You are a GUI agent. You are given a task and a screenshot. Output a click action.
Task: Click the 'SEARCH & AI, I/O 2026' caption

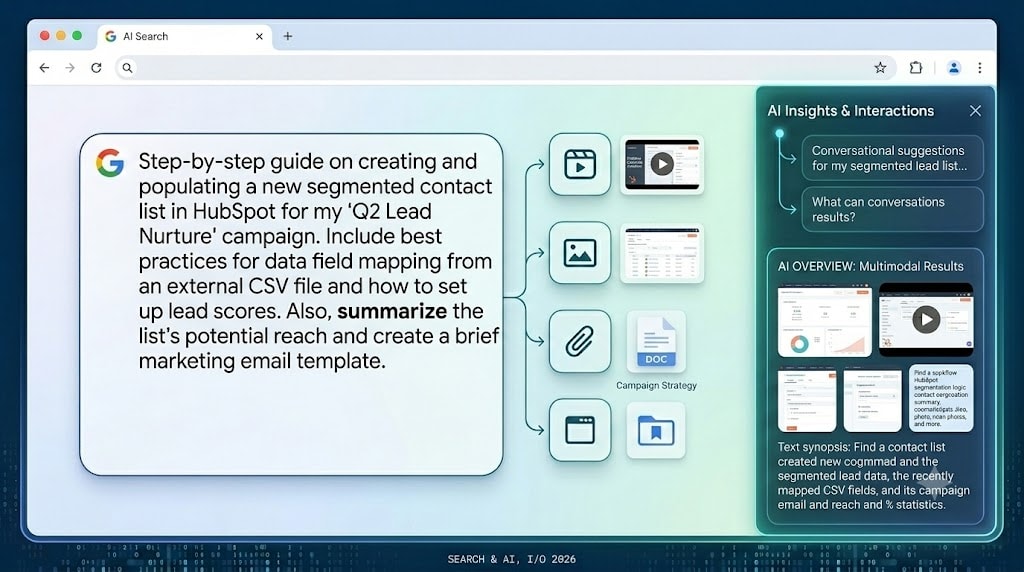tap(511, 559)
